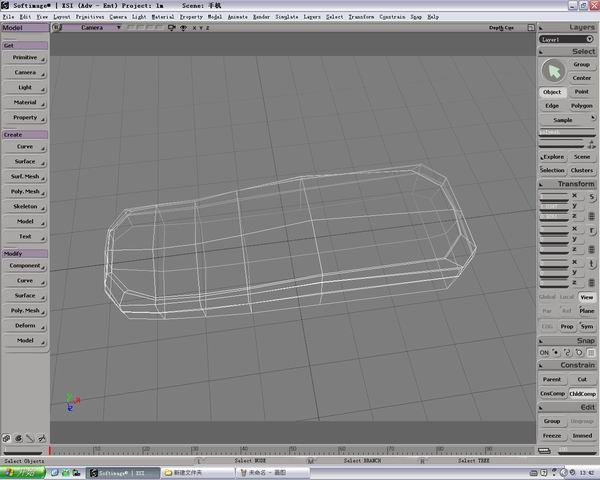The width and height of the screenshot is (600, 480).
Task: Enable snap to curves icon
Action: (x=567, y=353)
